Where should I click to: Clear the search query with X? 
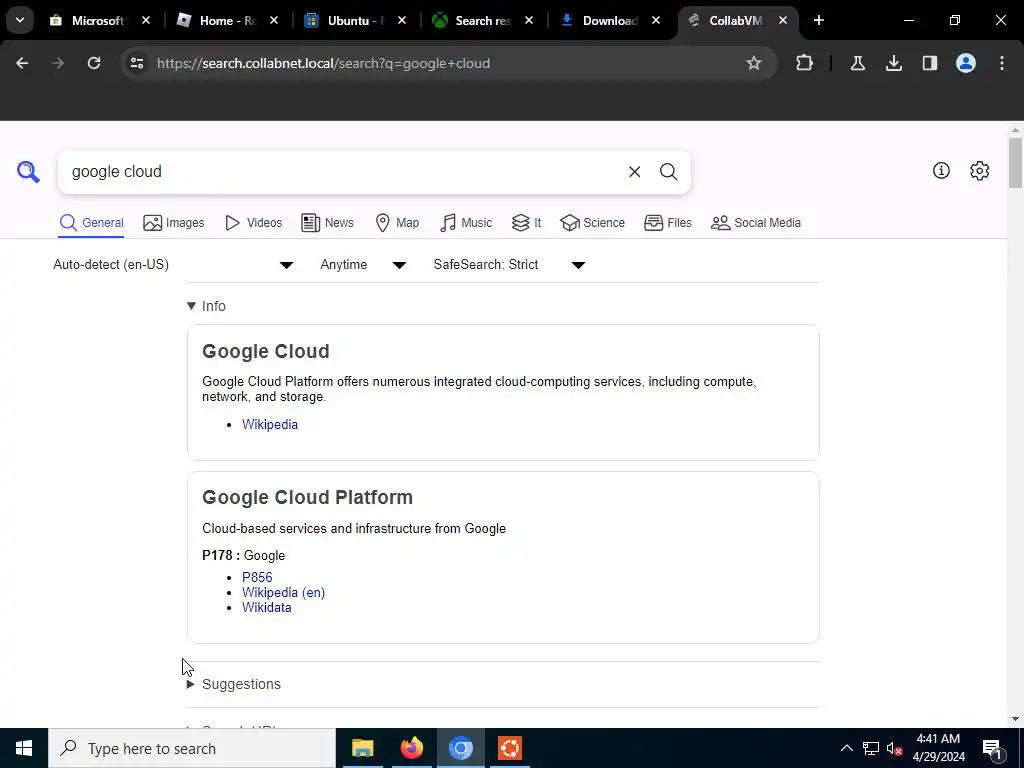634,172
